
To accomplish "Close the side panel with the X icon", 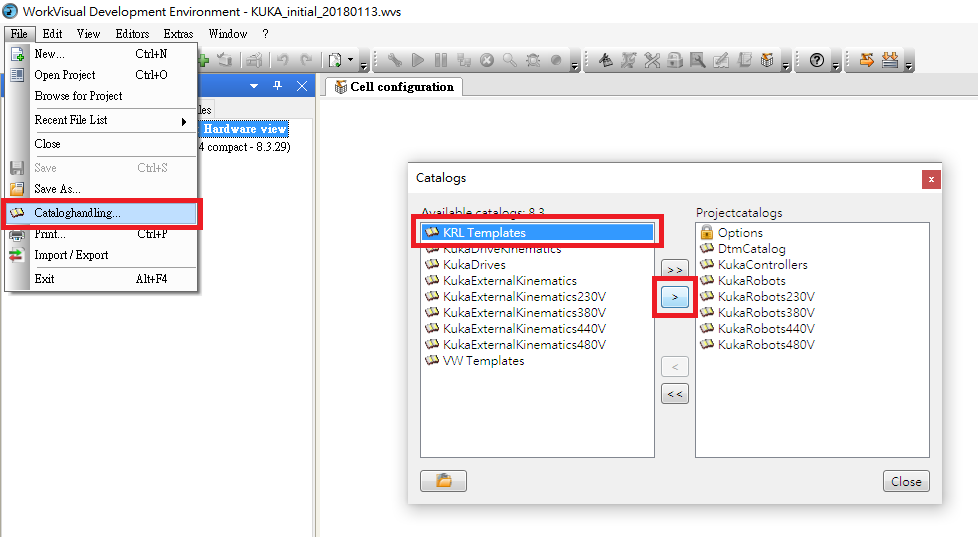I will [302, 85].
